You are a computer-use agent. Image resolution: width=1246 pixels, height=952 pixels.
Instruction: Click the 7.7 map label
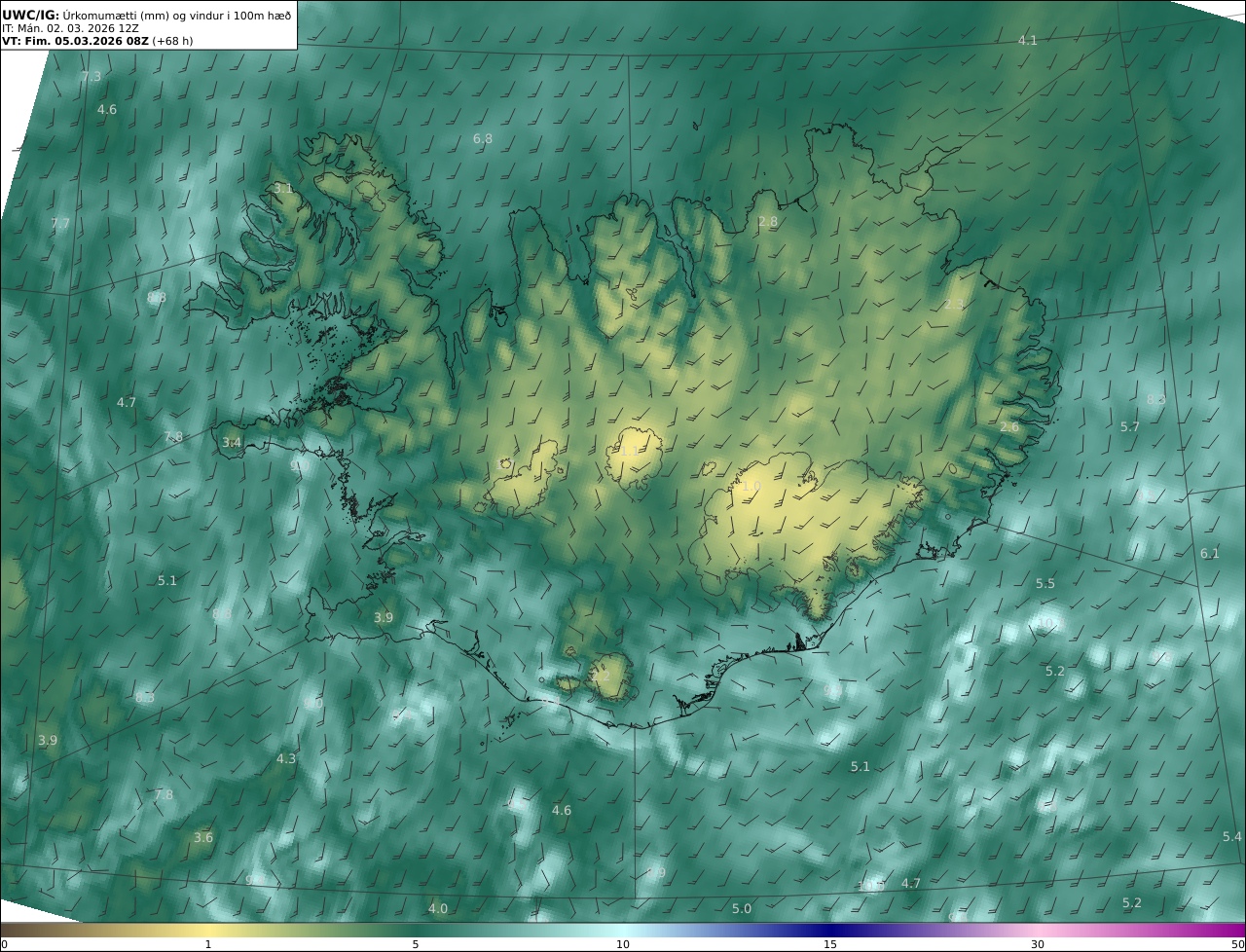pos(60,224)
